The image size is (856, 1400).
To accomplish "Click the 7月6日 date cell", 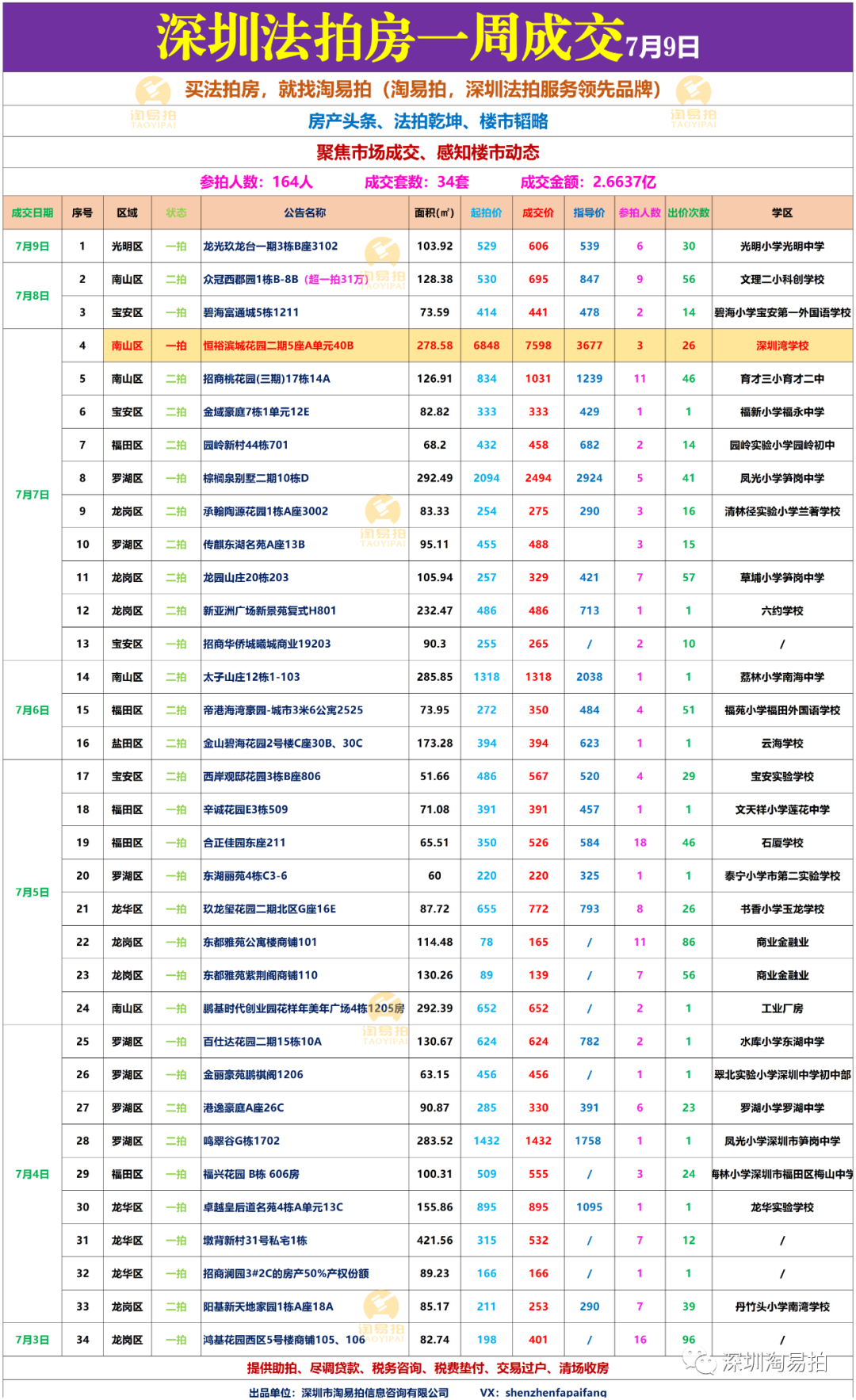I will (32, 710).
